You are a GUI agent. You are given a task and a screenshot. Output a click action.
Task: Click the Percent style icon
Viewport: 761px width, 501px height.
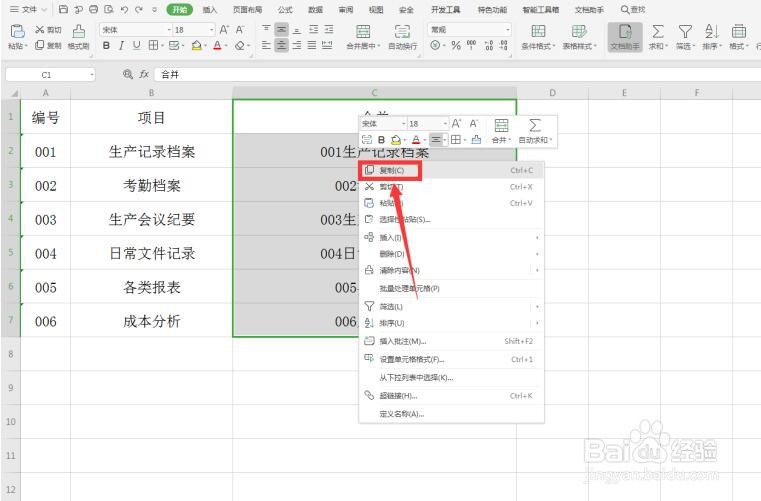point(456,46)
